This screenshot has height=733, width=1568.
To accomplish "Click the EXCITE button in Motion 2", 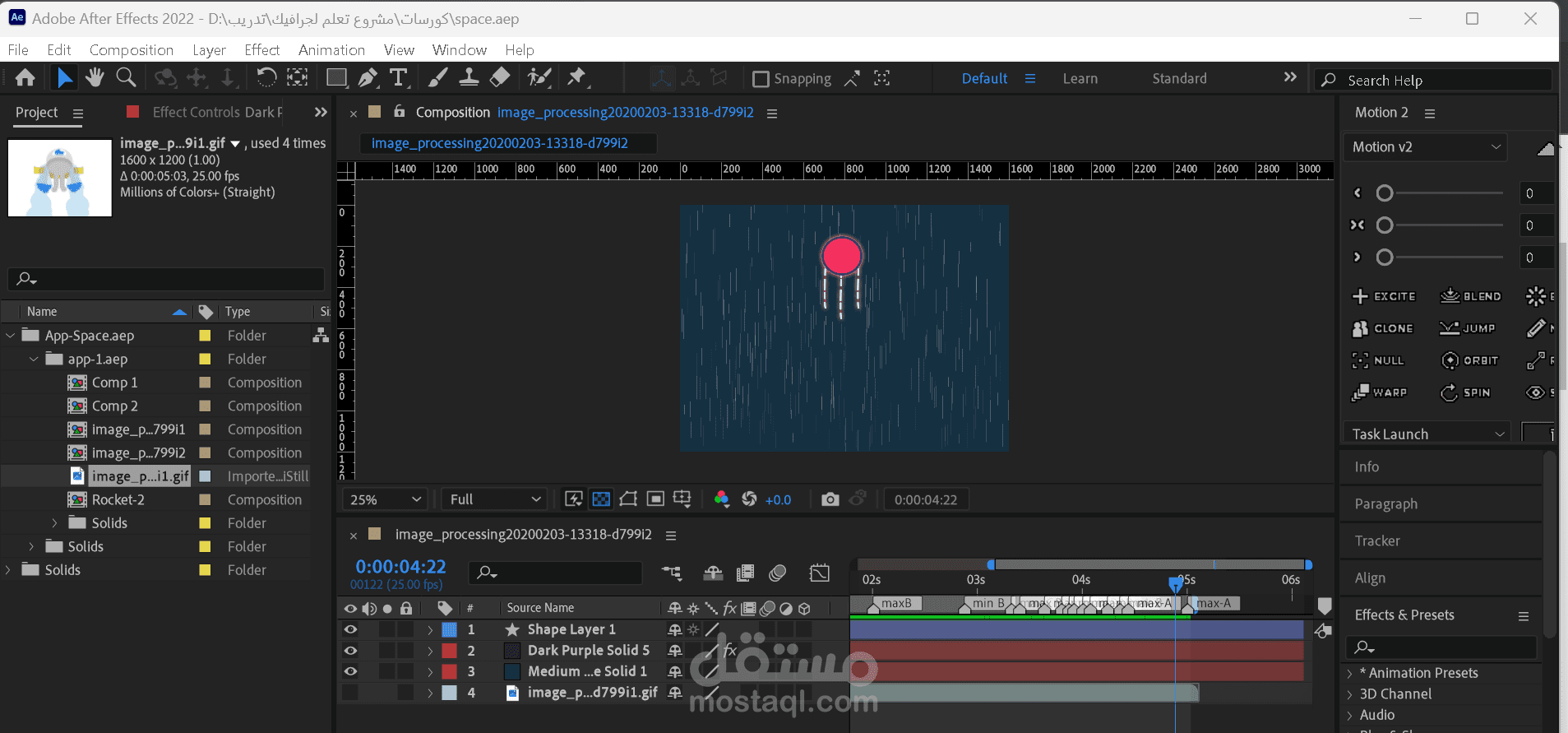I will pyautogui.click(x=1384, y=296).
